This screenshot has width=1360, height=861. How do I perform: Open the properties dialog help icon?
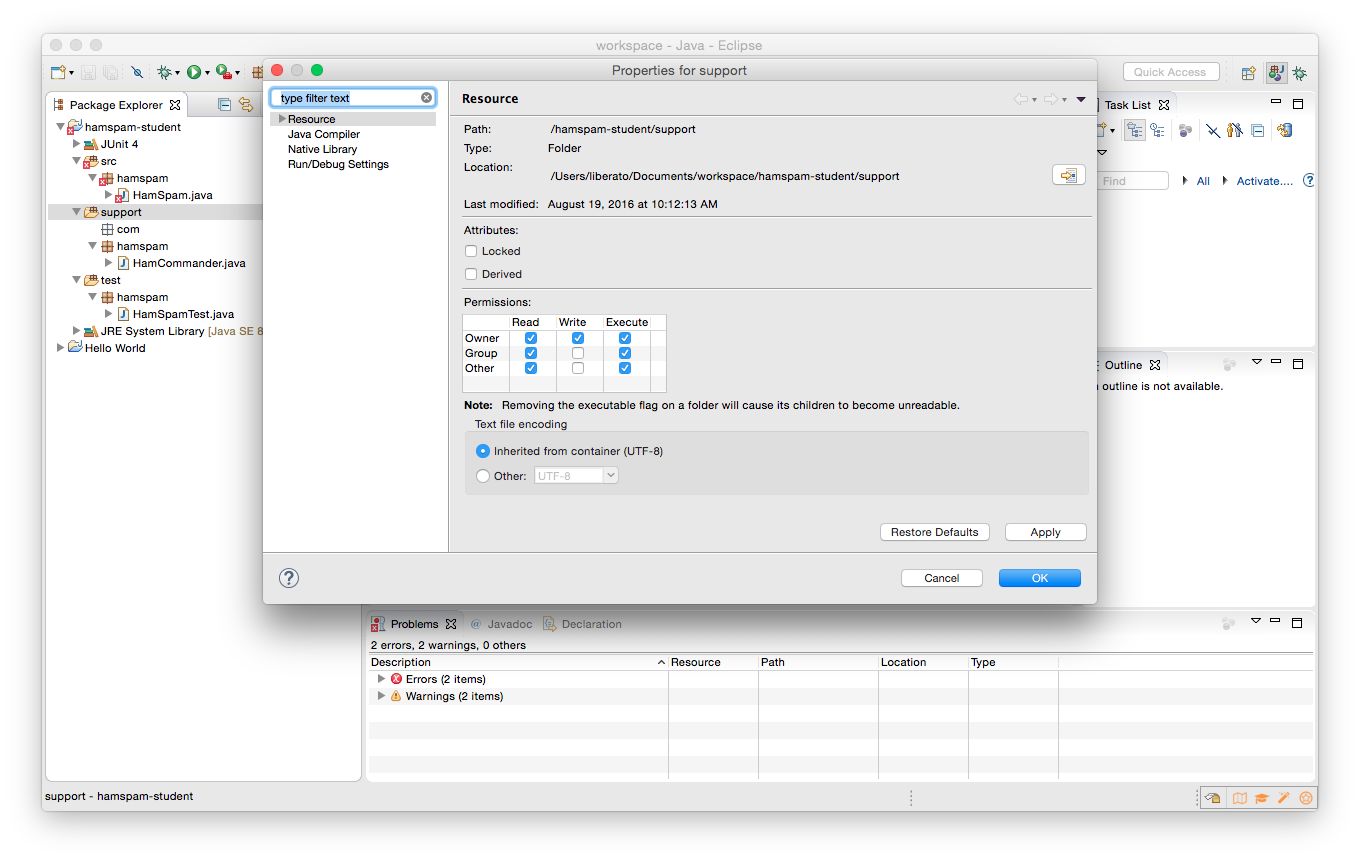289,578
